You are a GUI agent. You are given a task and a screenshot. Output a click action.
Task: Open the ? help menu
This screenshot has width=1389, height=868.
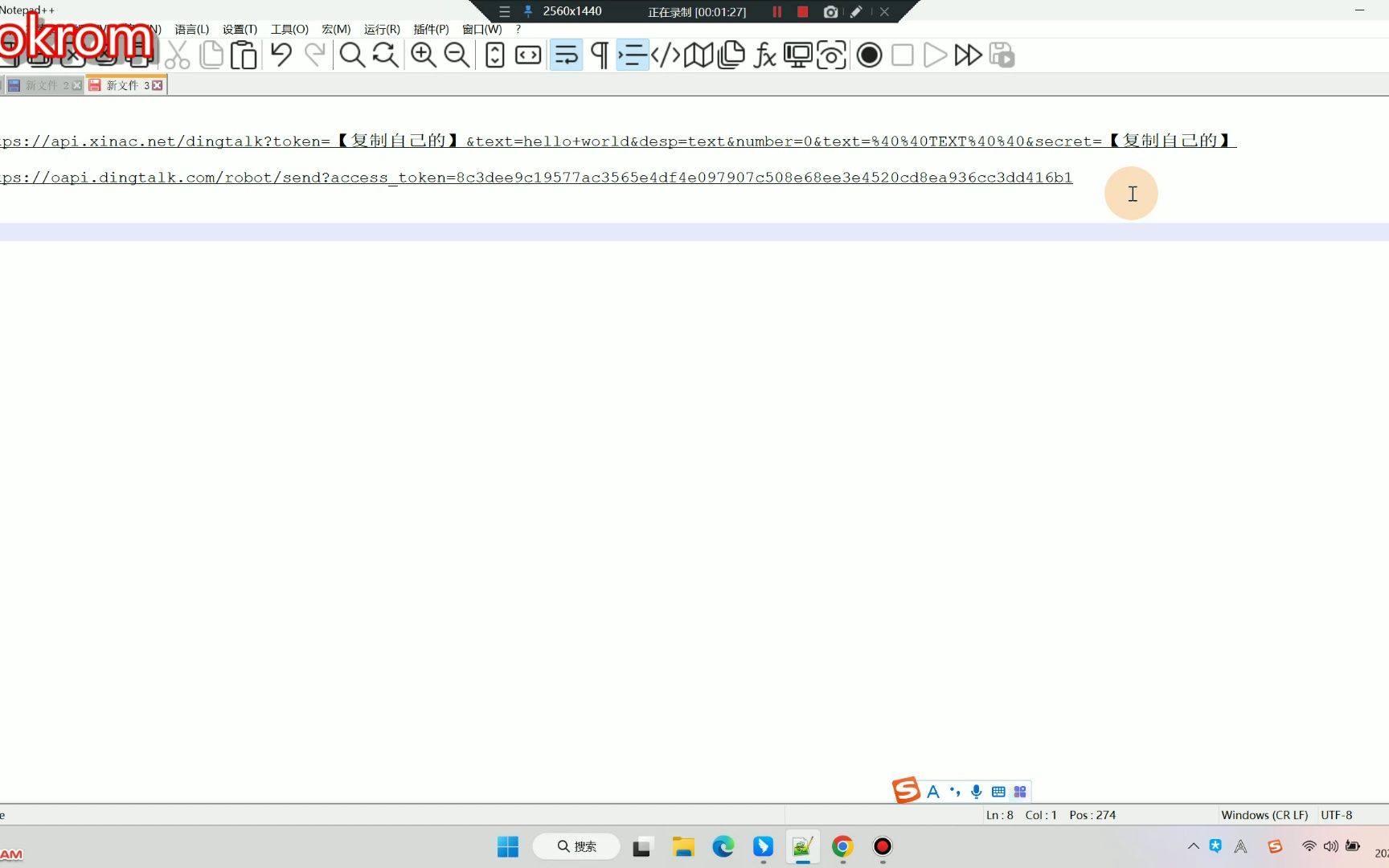pos(518,29)
